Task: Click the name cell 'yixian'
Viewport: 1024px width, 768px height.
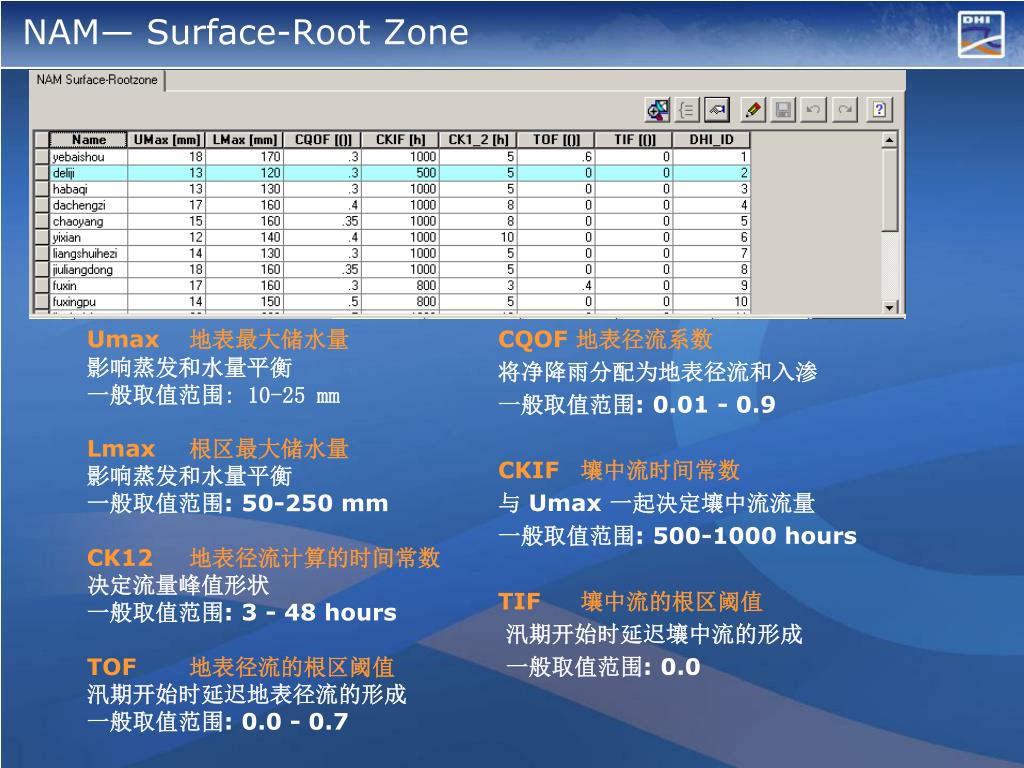Action: 88,238
